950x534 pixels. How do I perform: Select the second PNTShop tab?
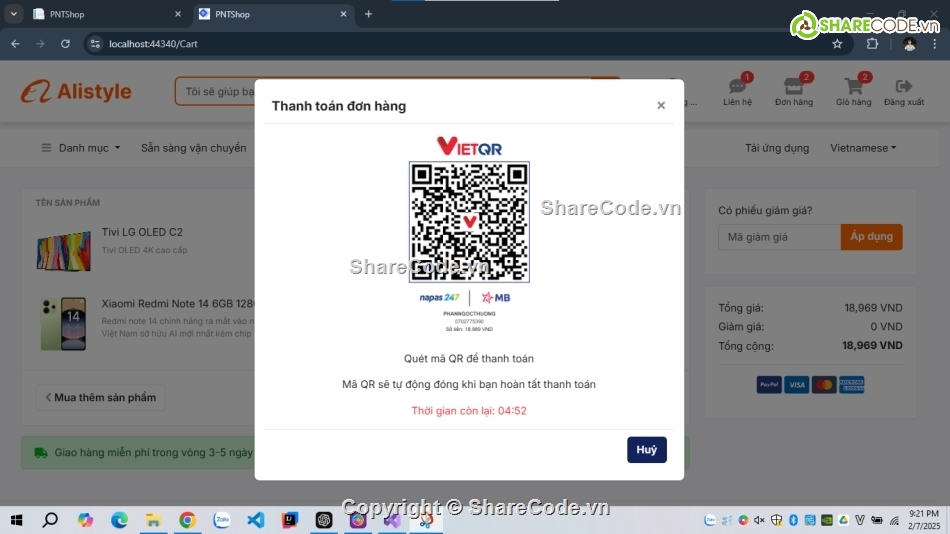point(273,14)
